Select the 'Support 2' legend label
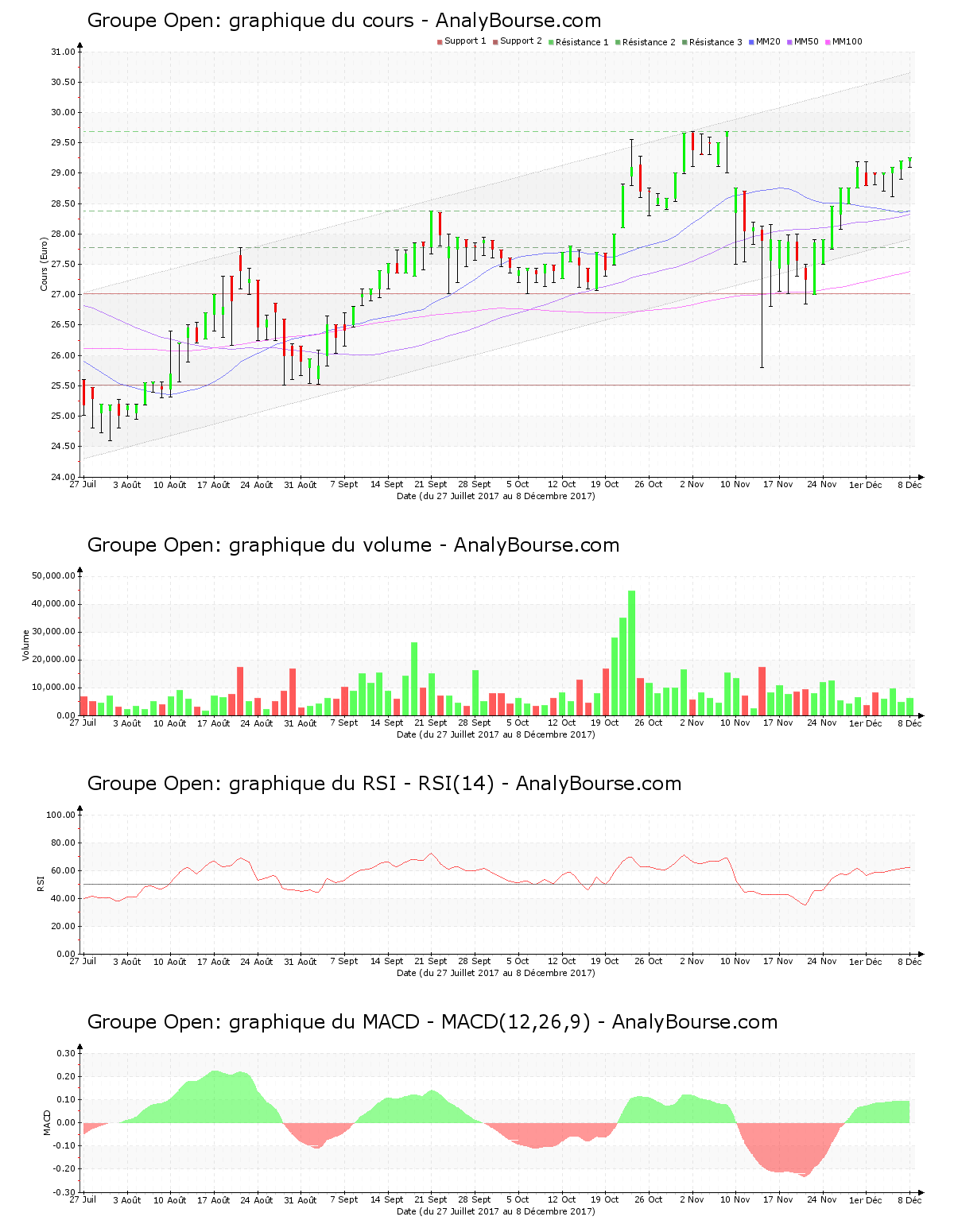Viewport: 954px width, 1232px height. tap(521, 41)
